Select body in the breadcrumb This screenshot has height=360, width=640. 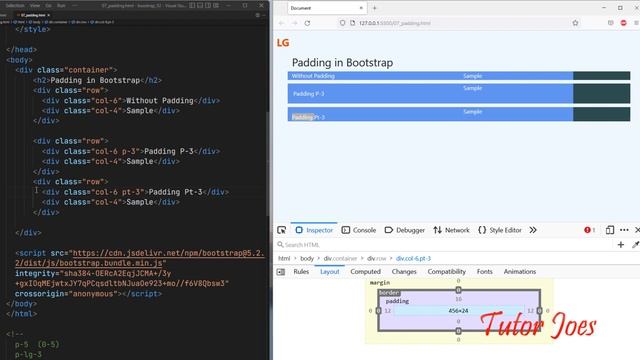point(307,258)
